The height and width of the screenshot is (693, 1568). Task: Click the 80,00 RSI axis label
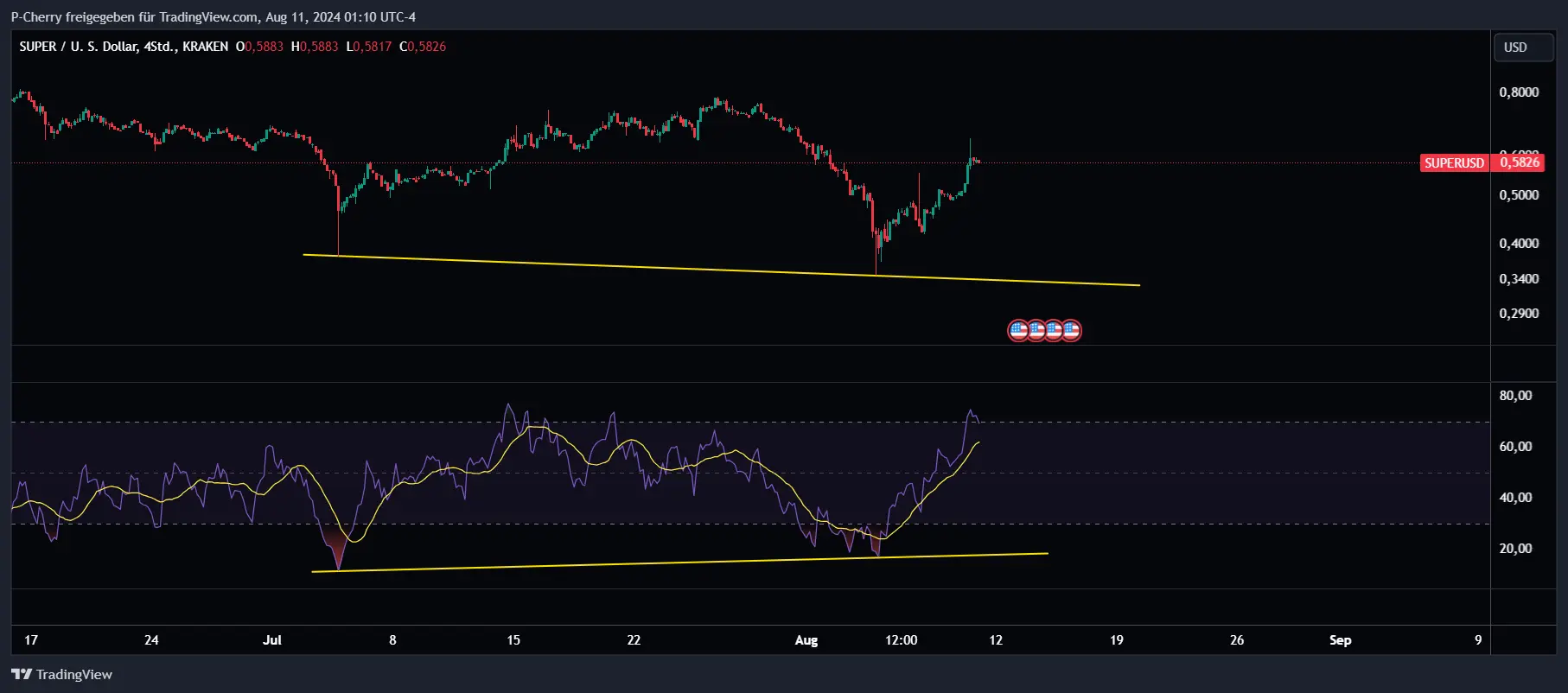[x=1515, y=396]
